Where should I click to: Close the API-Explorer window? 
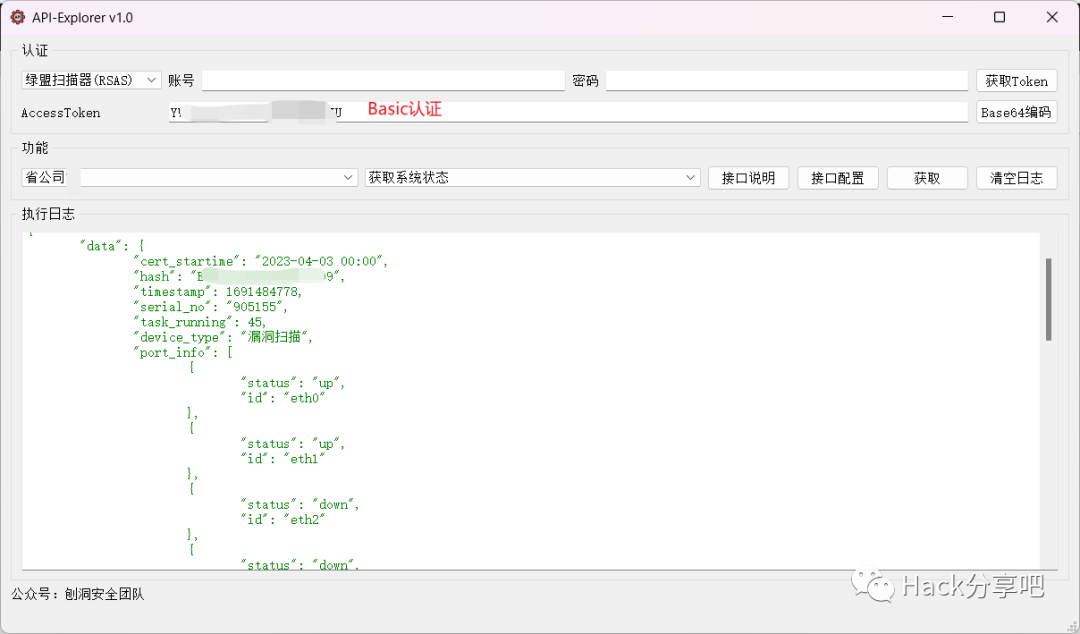pyautogui.click(x=1052, y=17)
